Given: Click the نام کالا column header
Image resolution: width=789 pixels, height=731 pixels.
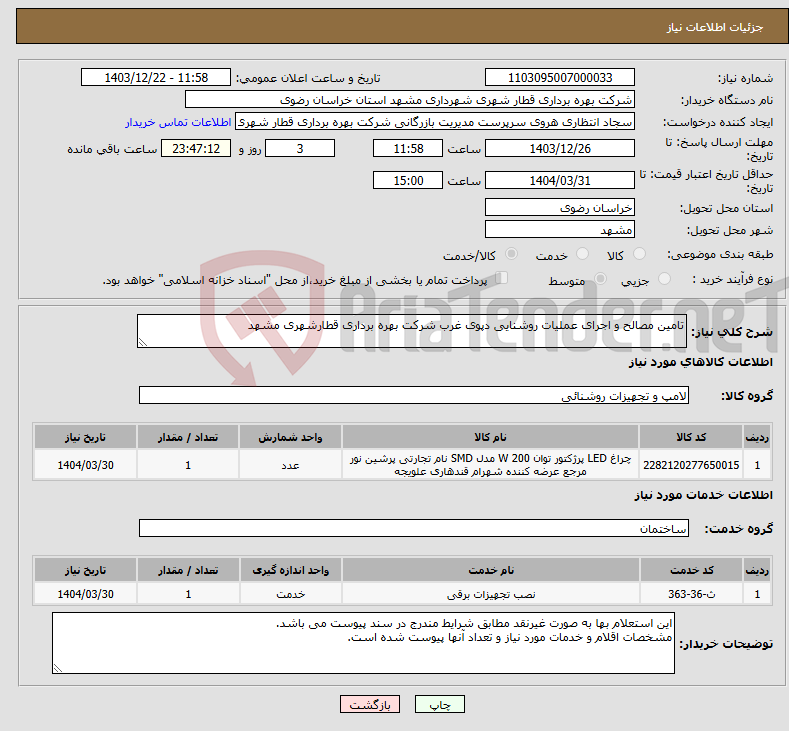Looking at the screenshot, I should pyautogui.click(x=490, y=437).
